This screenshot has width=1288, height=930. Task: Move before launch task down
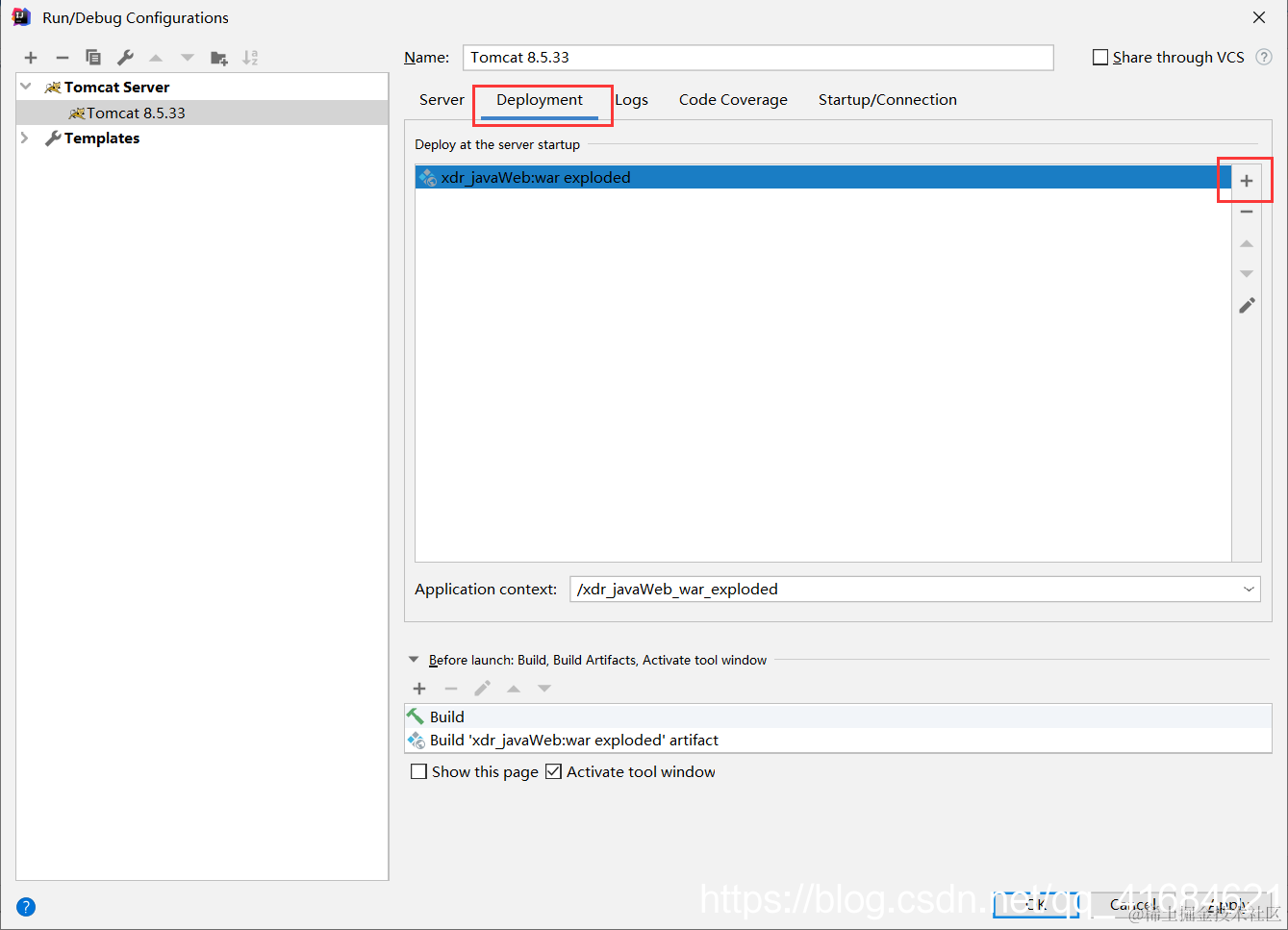pos(544,689)
